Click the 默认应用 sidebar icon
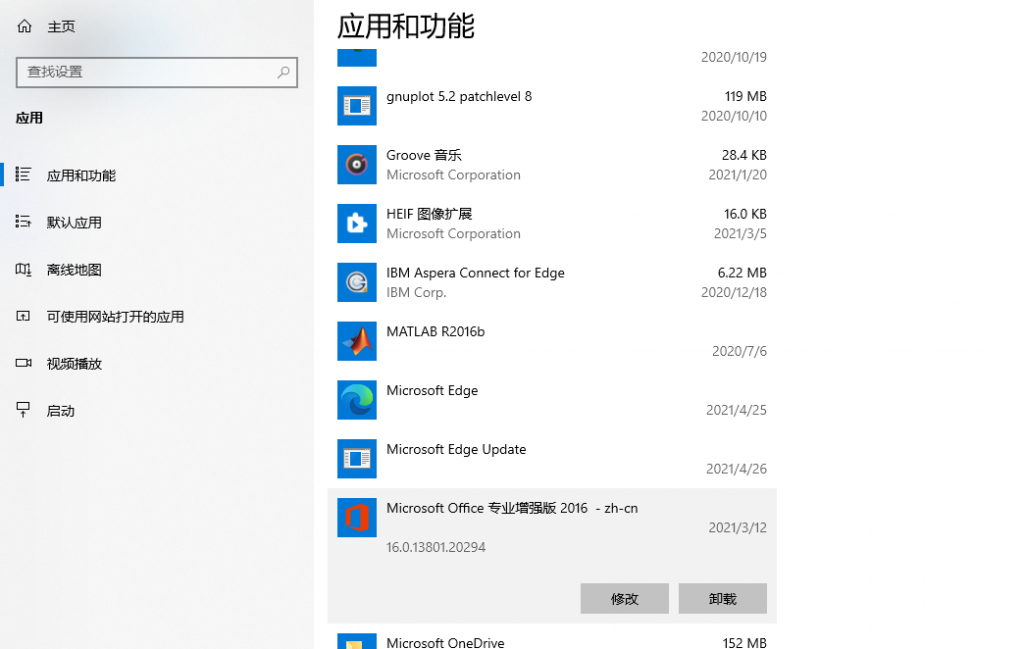Screen dimensions: 1024x649 point(24,221)
